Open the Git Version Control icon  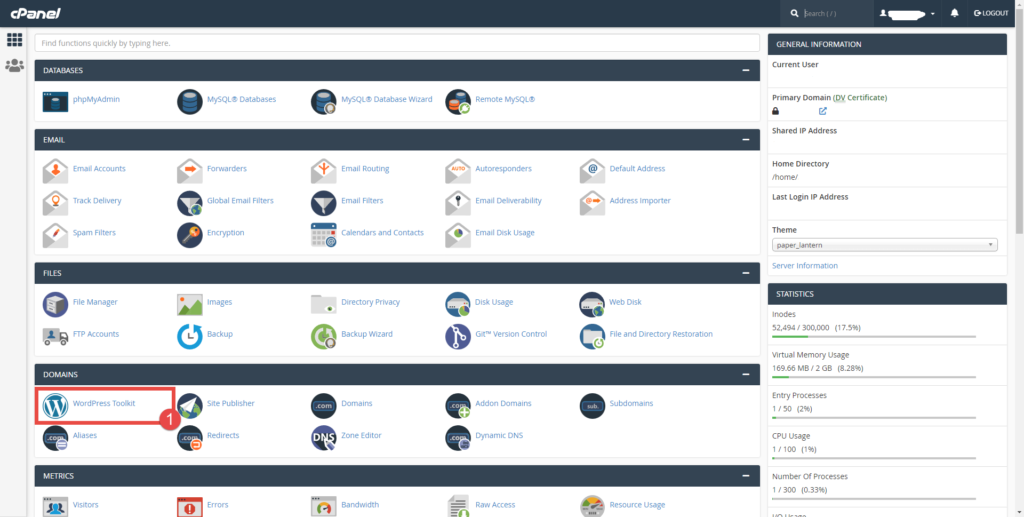[x=458, y=335]
